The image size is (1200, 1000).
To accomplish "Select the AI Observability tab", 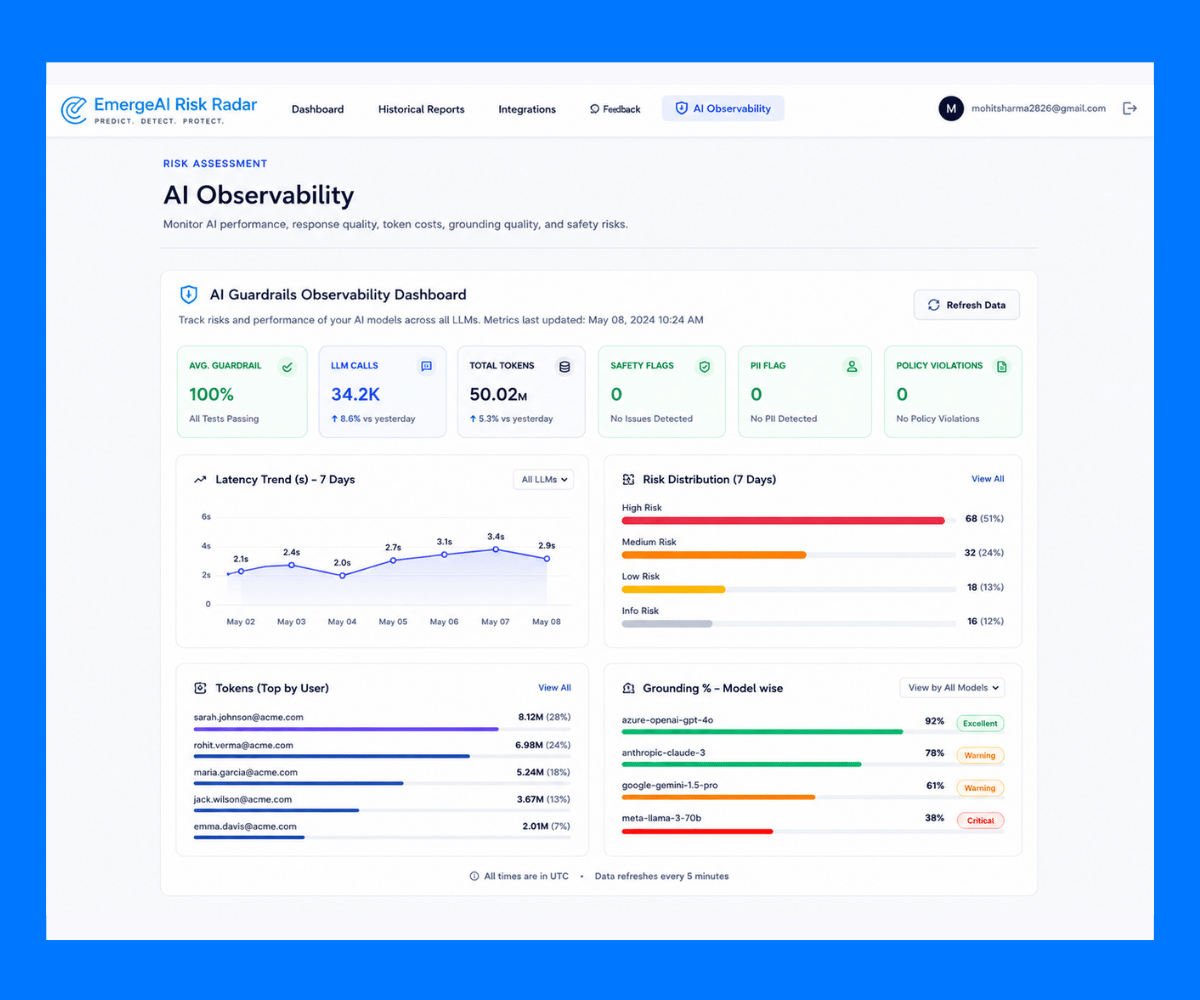I will coord(723,108).
